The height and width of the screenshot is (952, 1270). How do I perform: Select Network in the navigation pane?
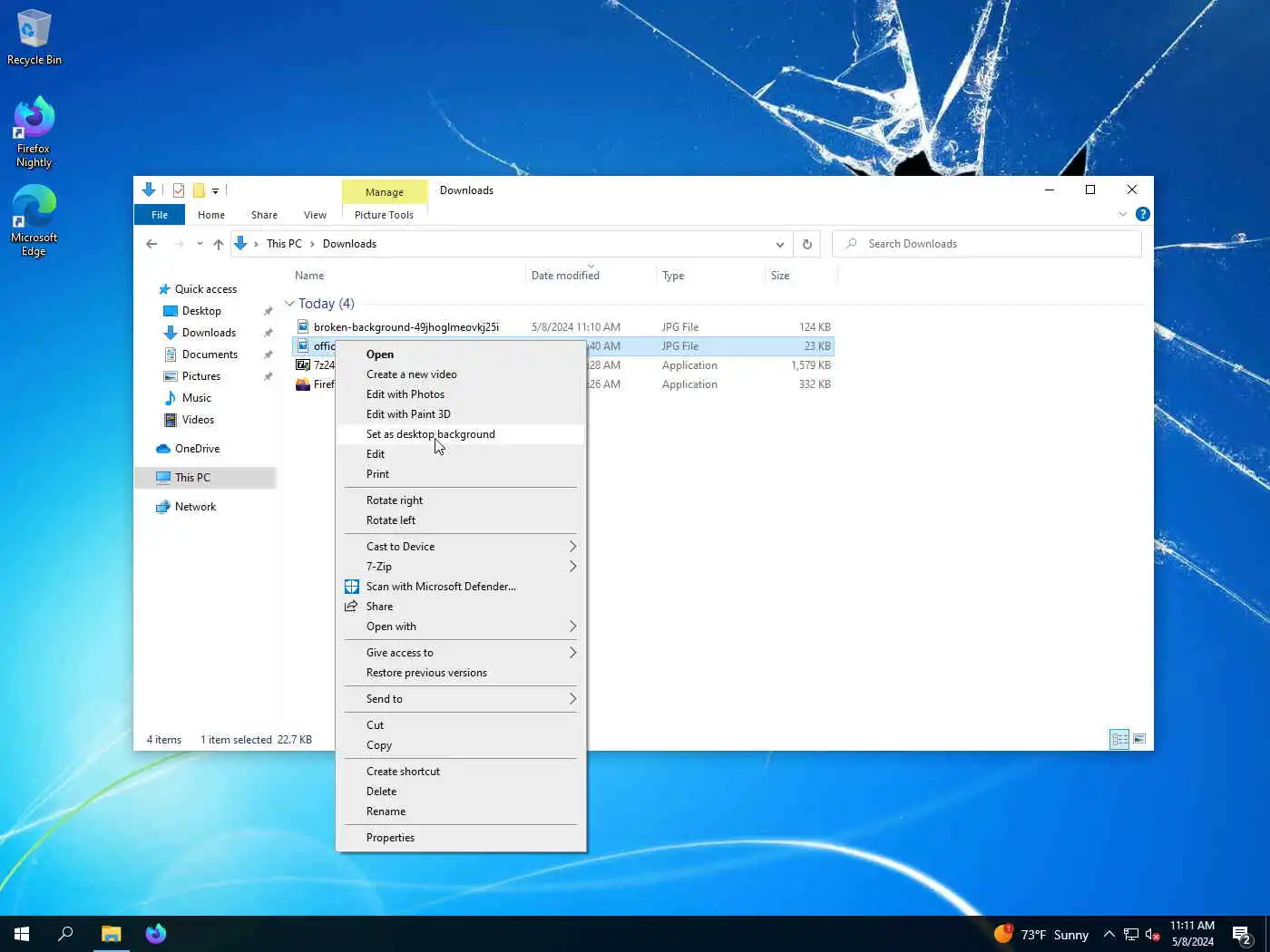pyautogui.click(x=195, y=507)
